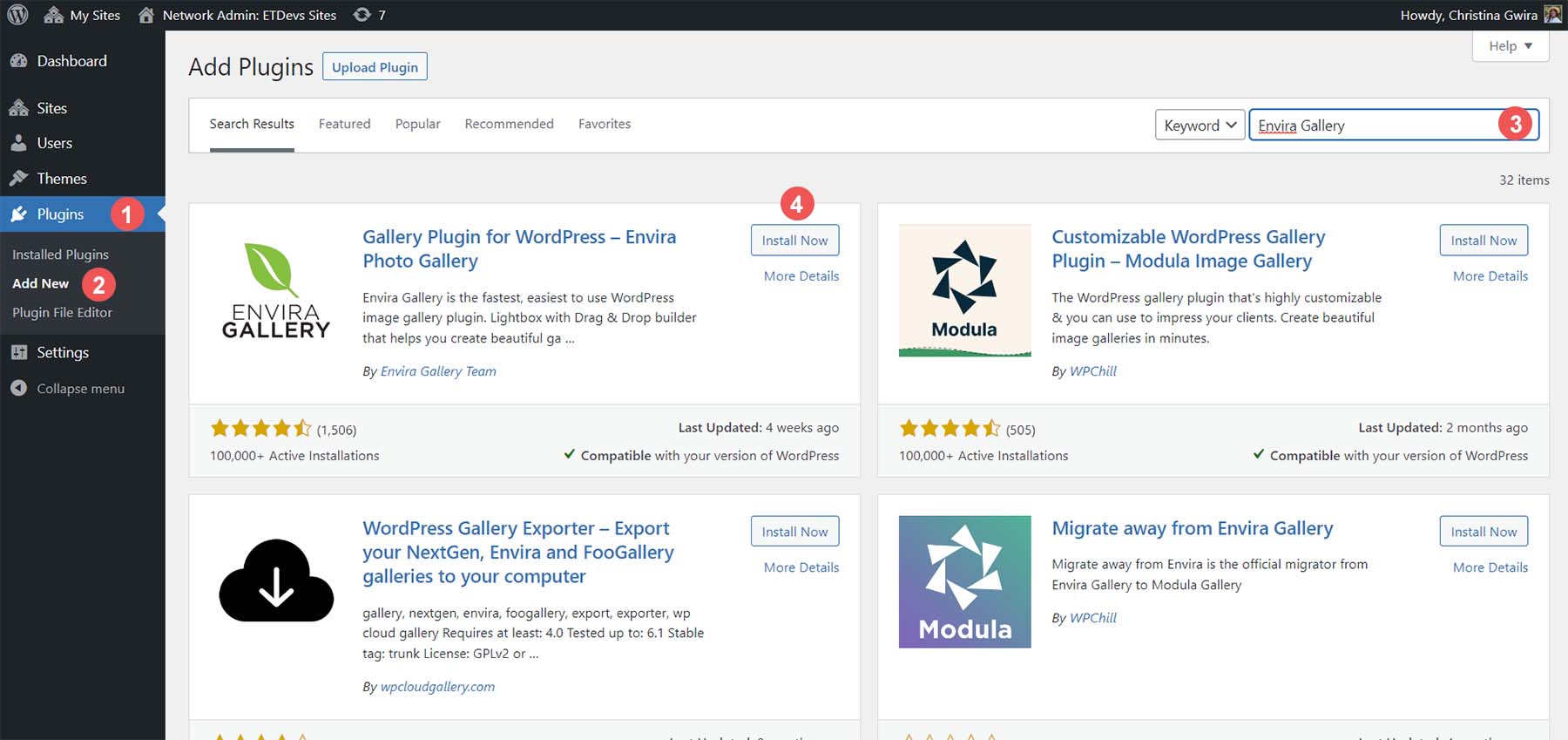Click the Sites icon in sidebar
1568x740 pixels.
click(18, 108)
